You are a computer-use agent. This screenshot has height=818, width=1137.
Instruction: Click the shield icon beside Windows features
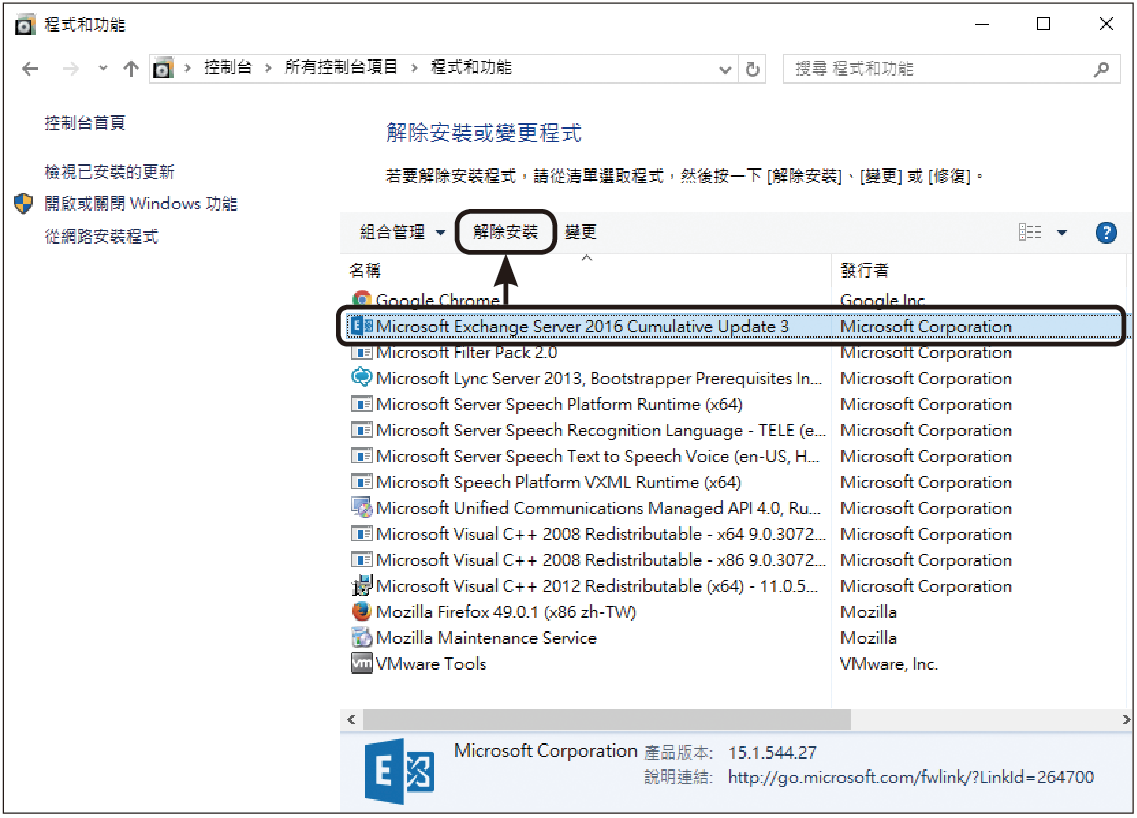pos(23,204)
